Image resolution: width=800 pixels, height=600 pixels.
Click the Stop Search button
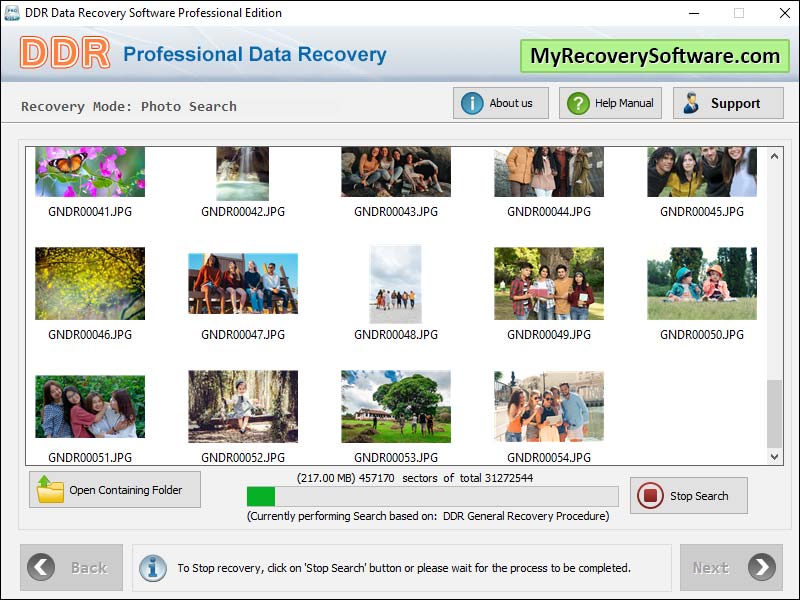(x=689, y=495)
